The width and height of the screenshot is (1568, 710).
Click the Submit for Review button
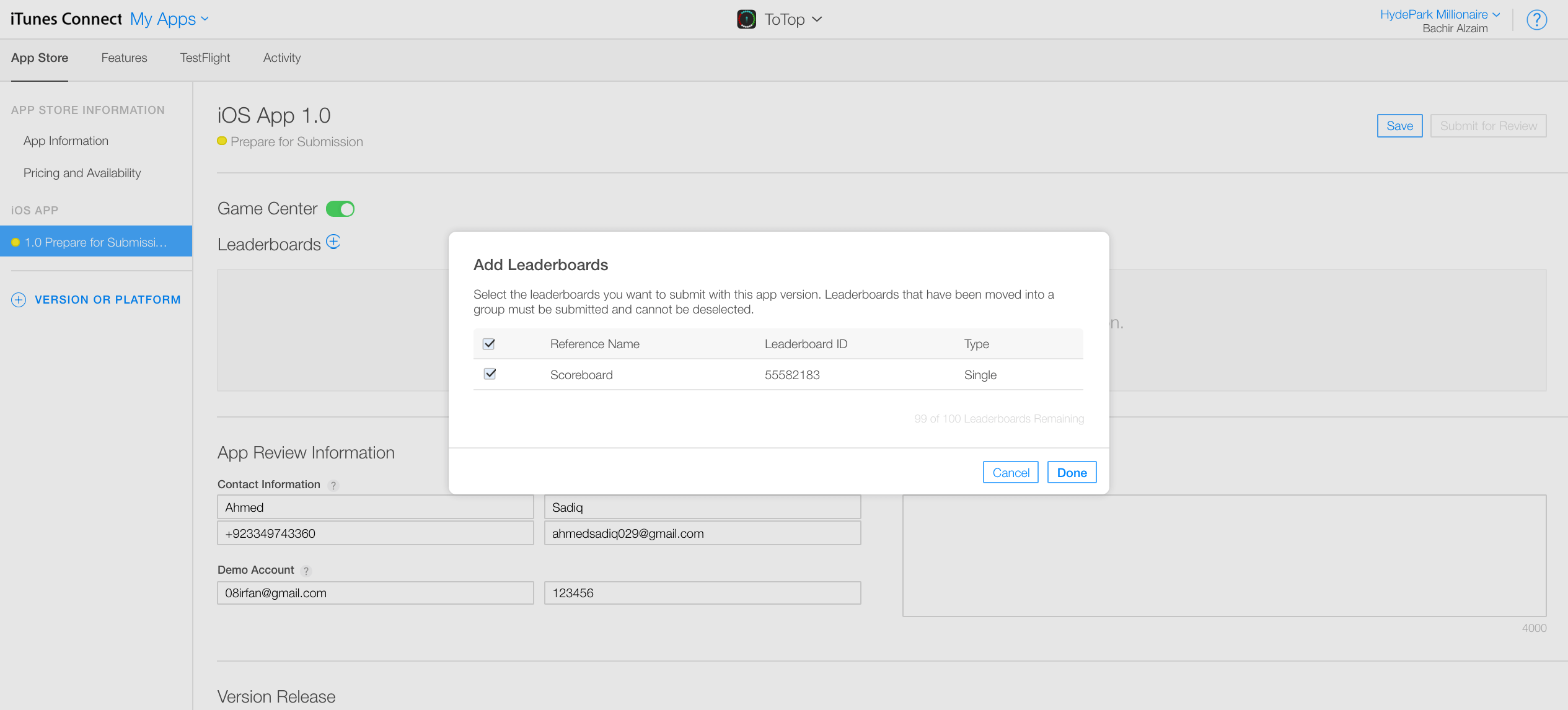coord(1488,126)
